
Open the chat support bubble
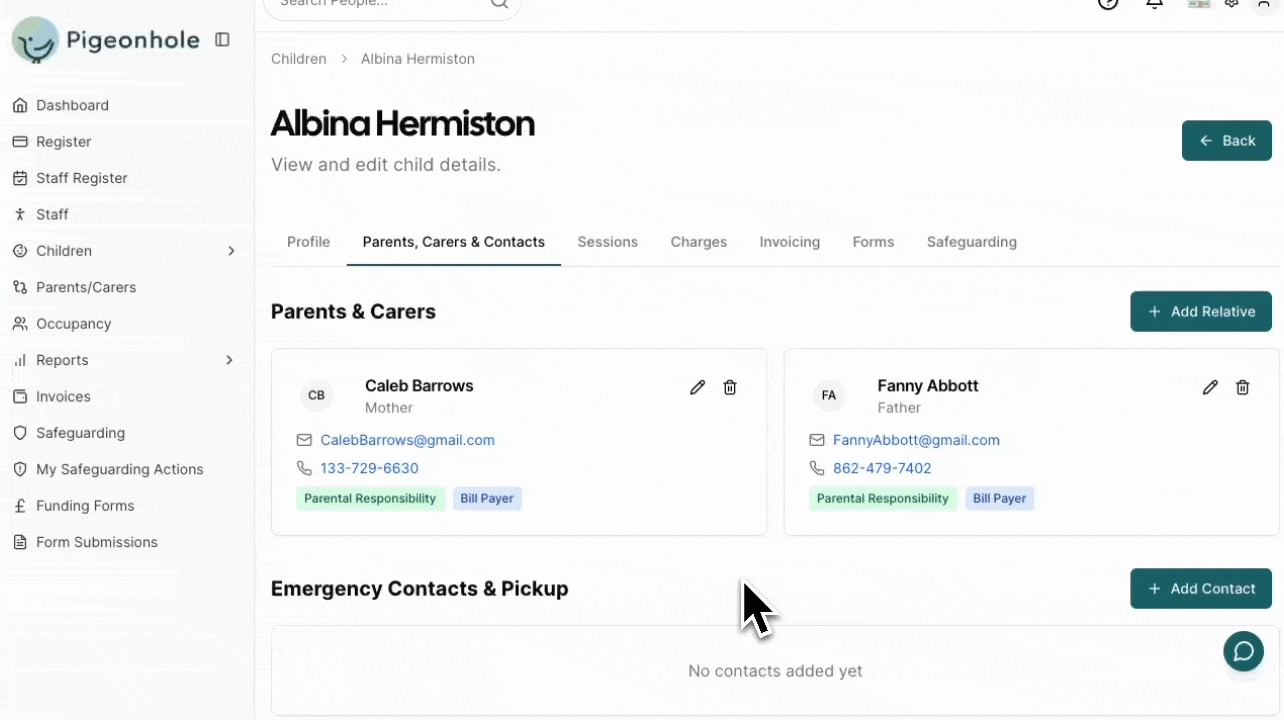pos(1243,652)
